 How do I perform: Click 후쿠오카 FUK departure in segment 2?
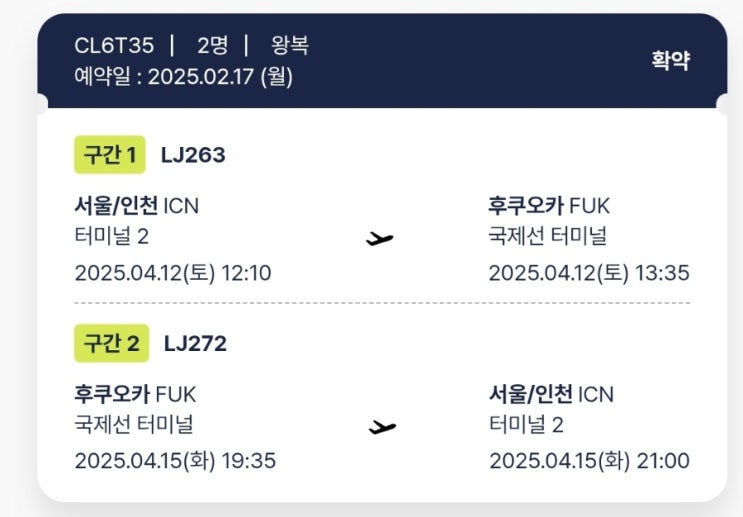(x=135, y=394)
